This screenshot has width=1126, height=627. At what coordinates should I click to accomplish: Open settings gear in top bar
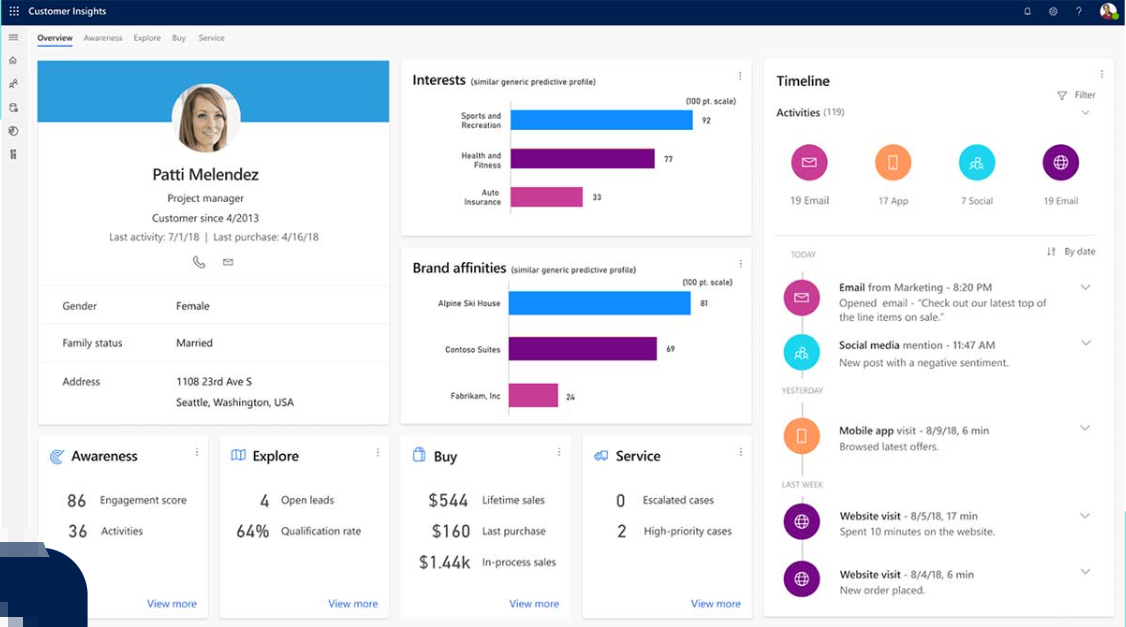pos(1053,11)
